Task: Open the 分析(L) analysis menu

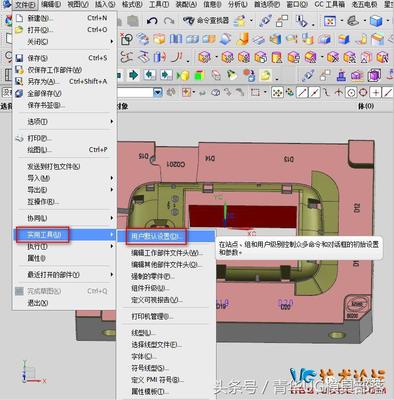Action: tap(238, 4)
